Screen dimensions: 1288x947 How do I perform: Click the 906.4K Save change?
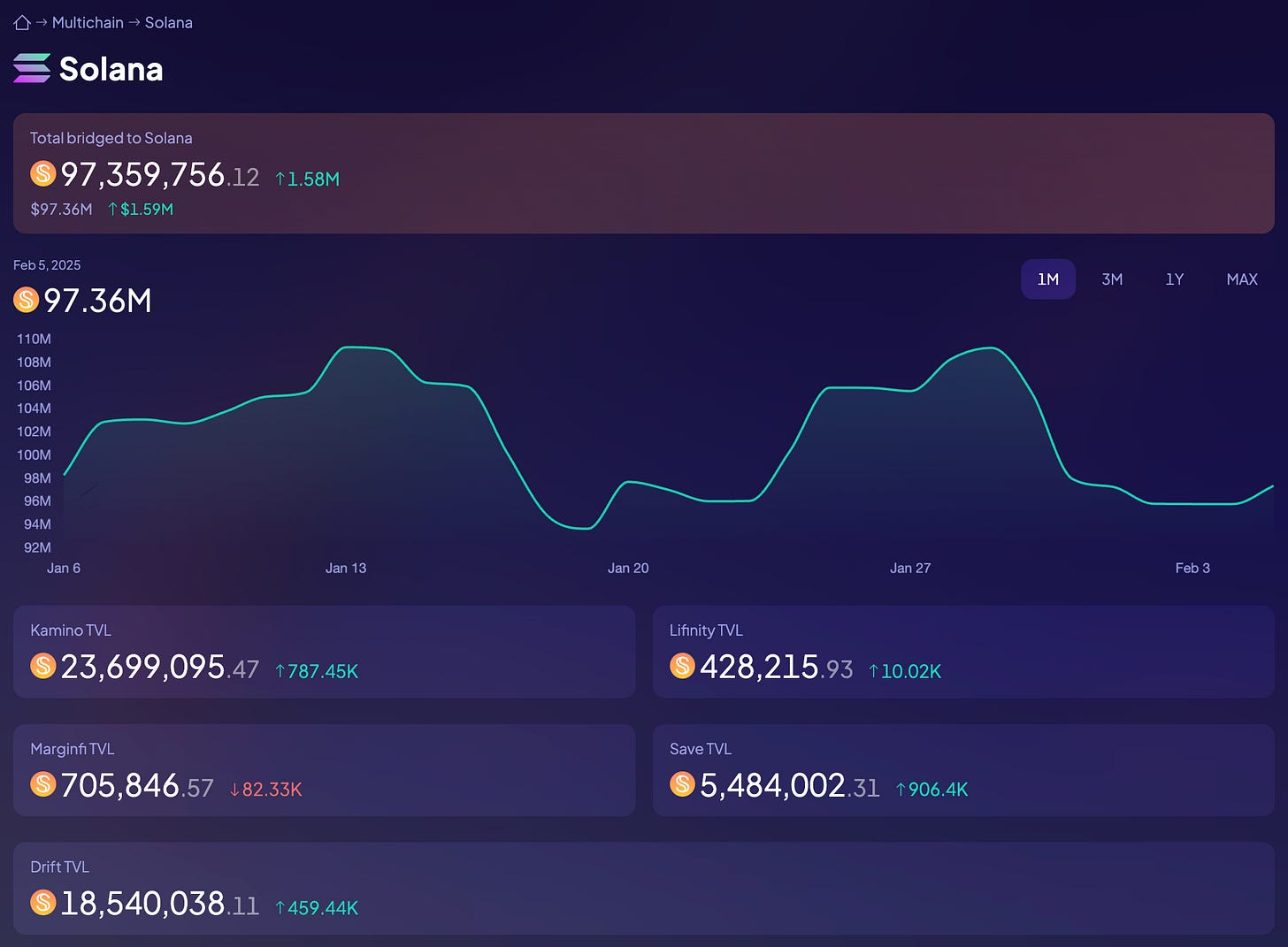pyautogui.click(x=931, y=790)
